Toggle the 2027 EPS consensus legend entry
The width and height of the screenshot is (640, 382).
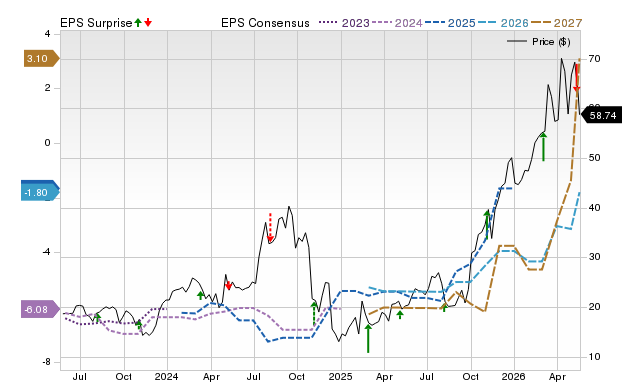click(x=556, y=23)
